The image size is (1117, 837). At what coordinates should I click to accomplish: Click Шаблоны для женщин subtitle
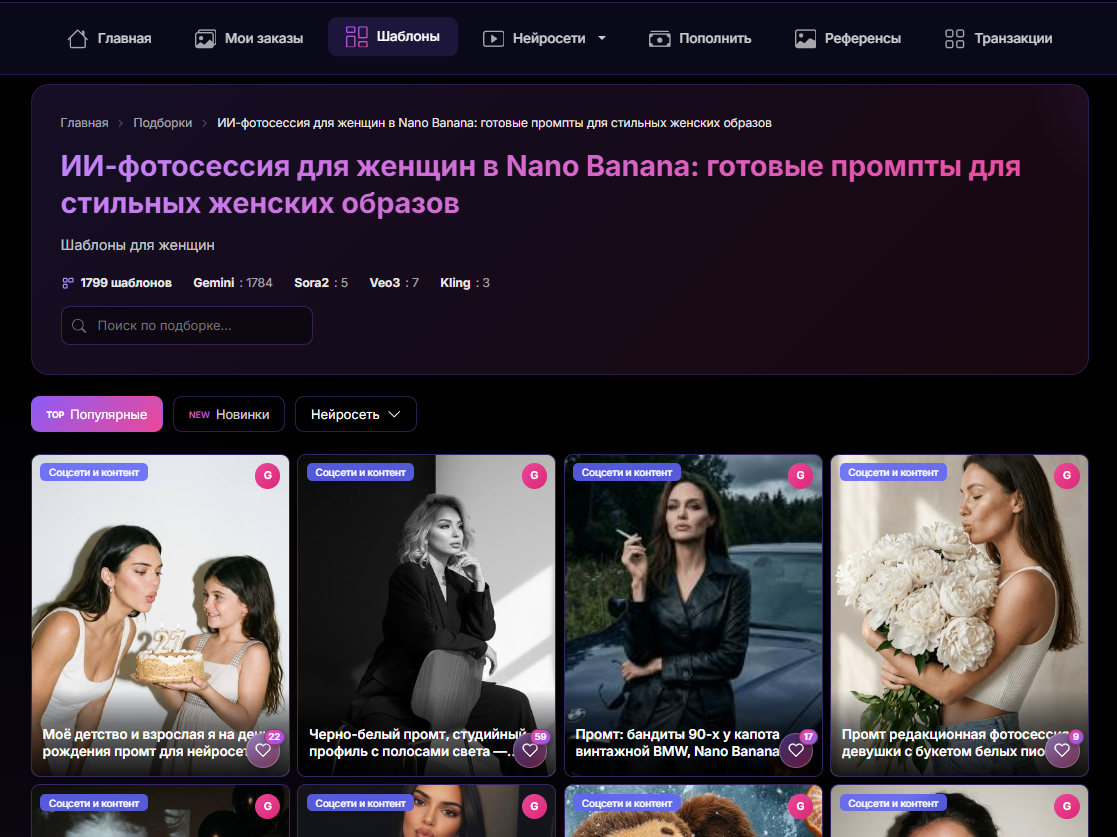tap(137, 245)
